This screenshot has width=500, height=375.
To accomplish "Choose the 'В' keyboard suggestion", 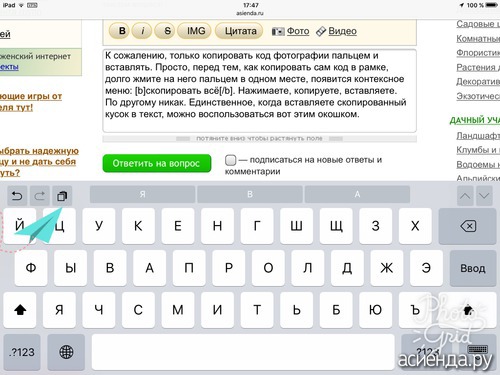I will 250,194.
